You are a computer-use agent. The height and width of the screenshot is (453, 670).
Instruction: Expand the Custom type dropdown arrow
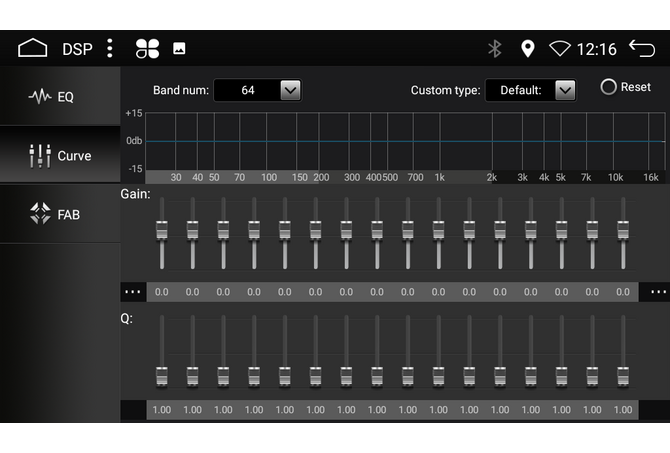[x=565, y=90]
